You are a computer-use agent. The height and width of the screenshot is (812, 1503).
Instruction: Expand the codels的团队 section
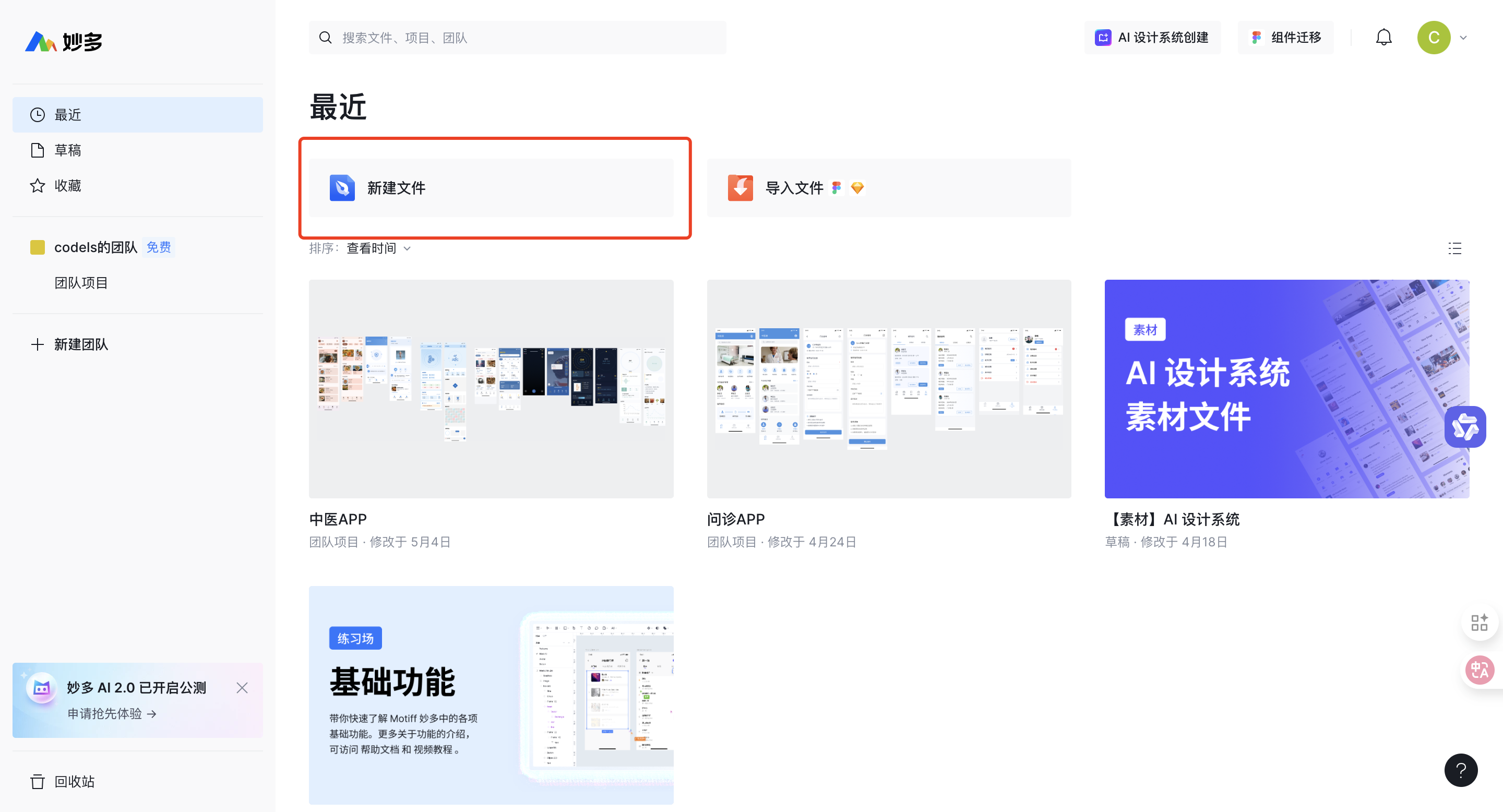coord(96,247)
